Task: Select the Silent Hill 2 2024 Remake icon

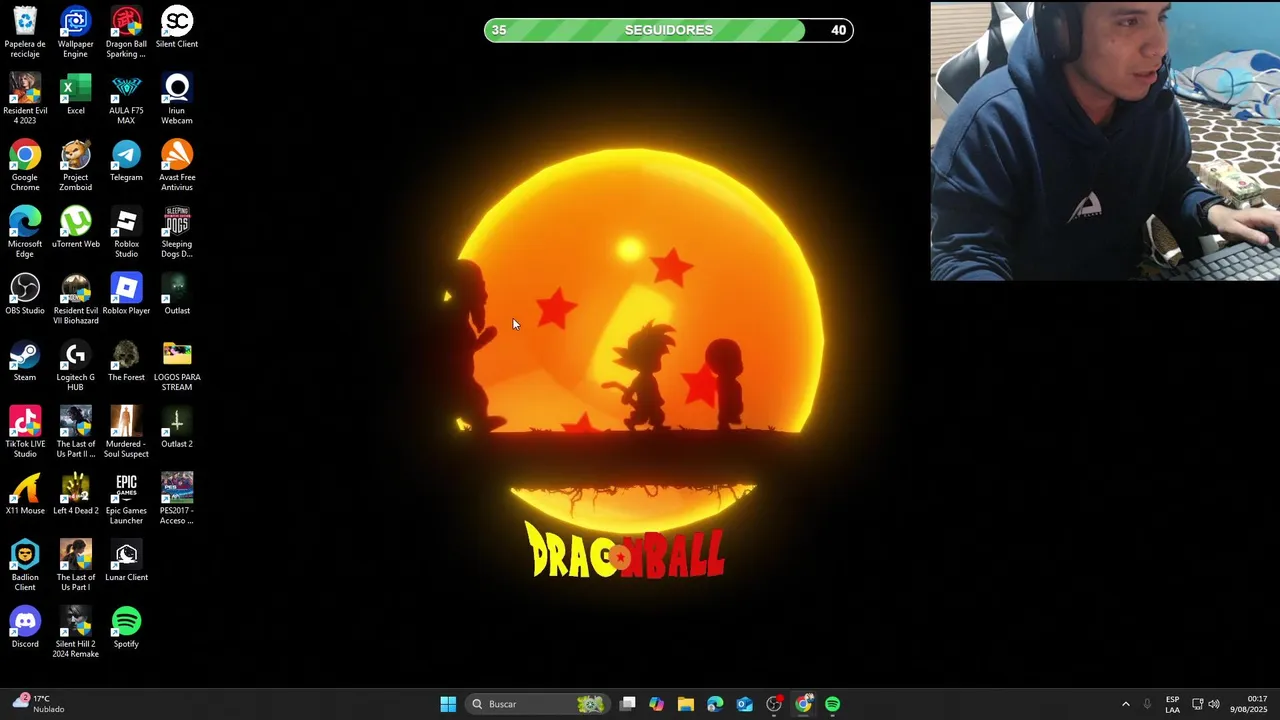Action: (75, 632)
